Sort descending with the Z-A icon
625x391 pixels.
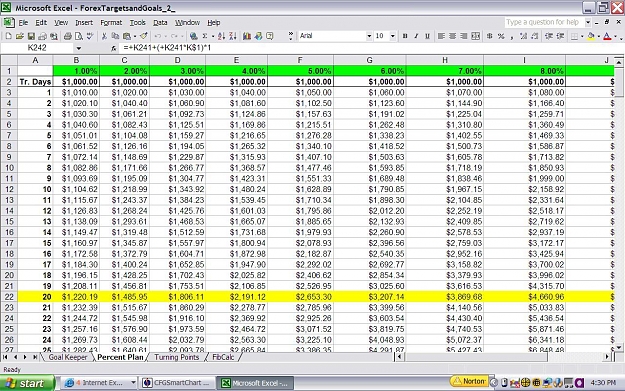coord(233,36)
